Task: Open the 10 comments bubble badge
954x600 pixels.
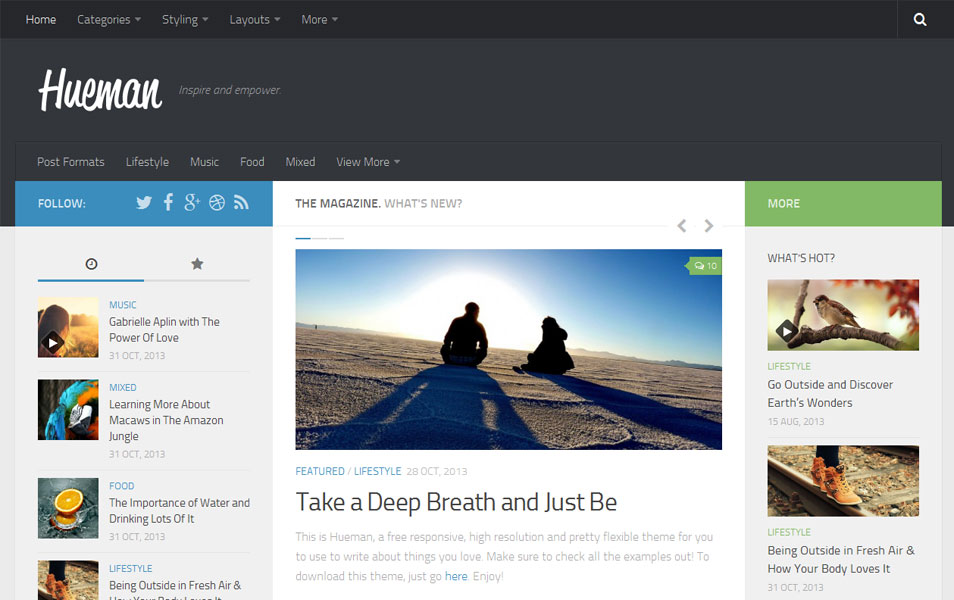Action: 705,266
